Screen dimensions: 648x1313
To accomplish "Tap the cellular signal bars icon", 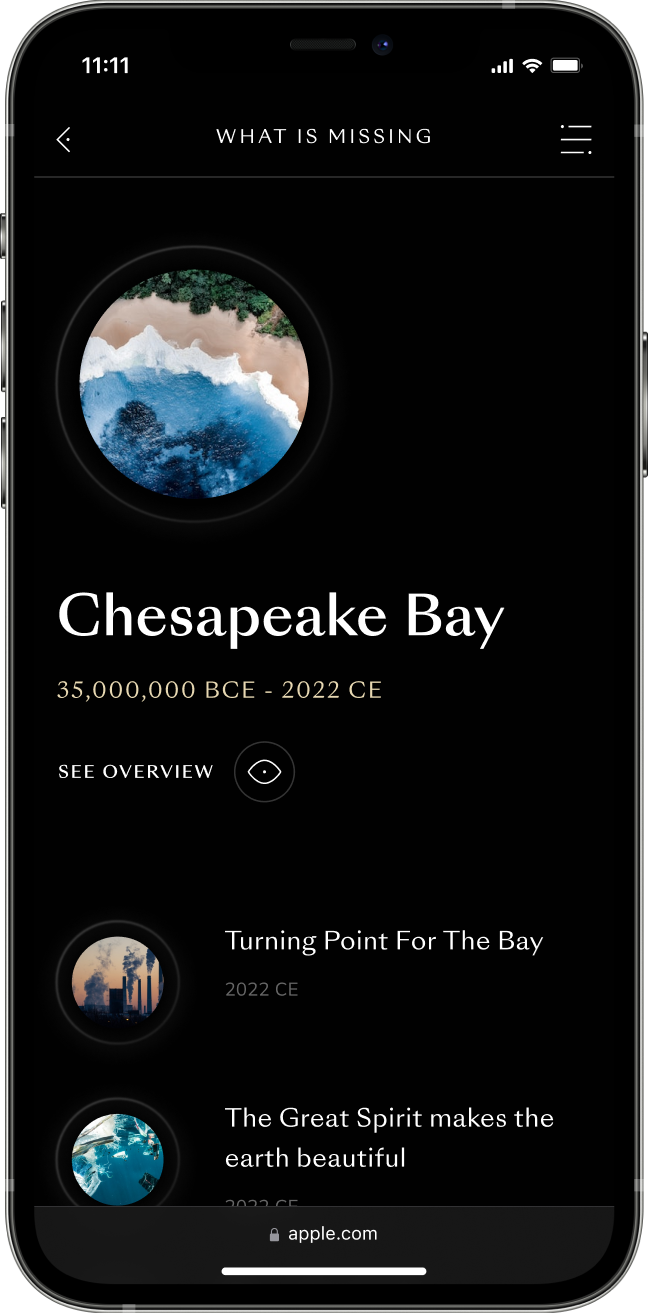I will tap(502, 67).
